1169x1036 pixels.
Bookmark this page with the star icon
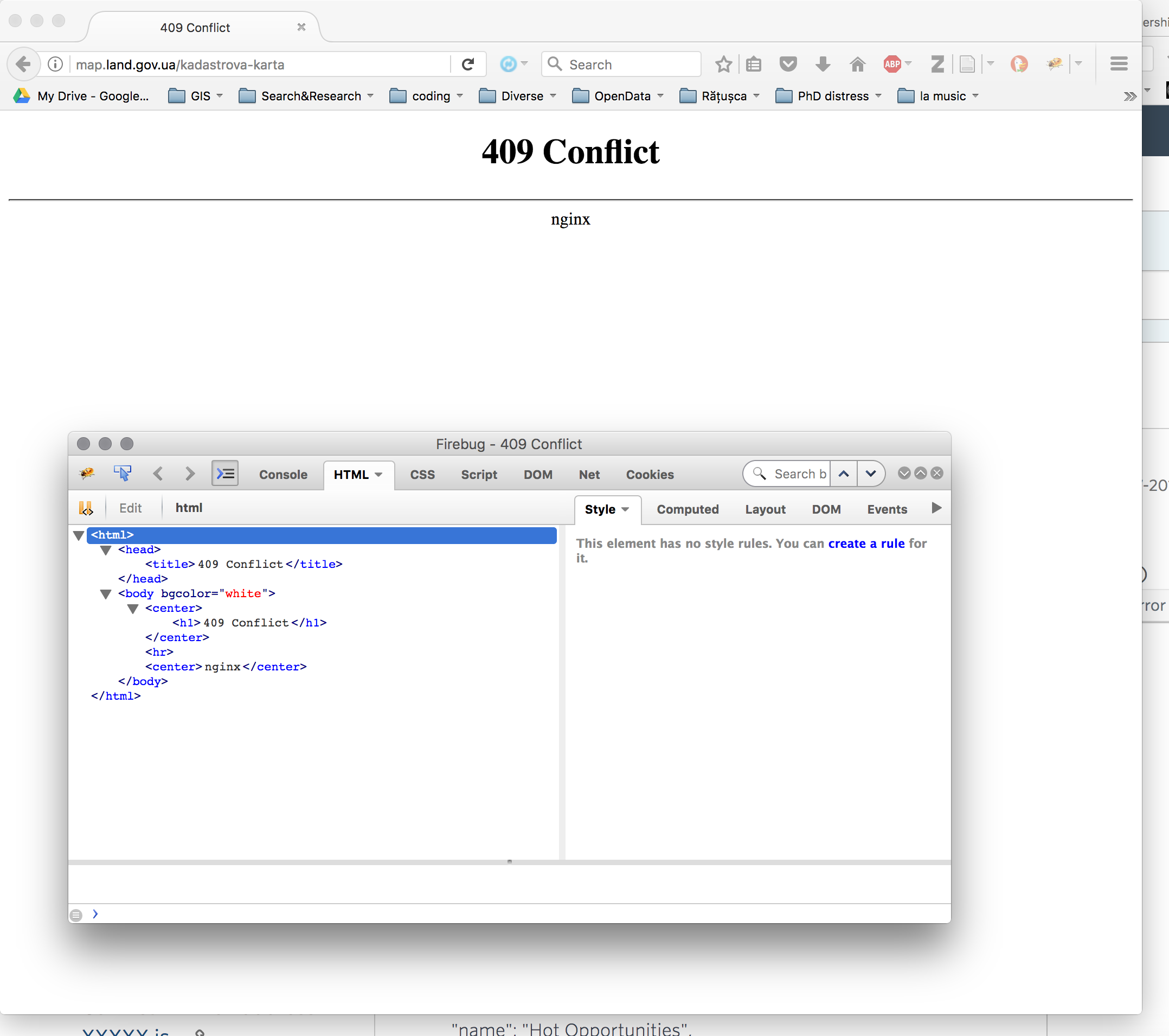pyautogui.click(x=723, y=64)
